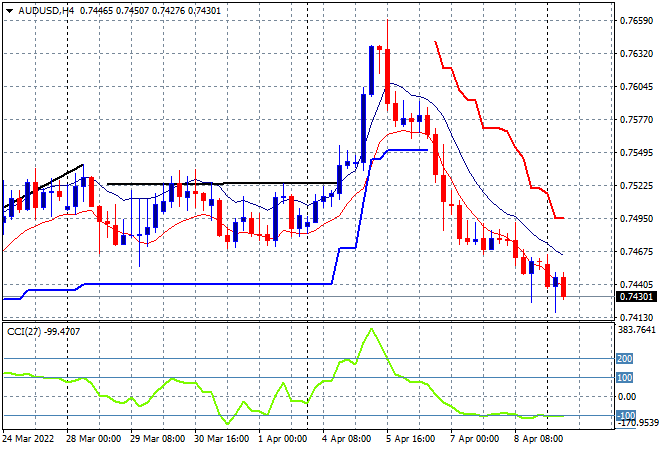Open the chart dropdown triangle beside AUDUSD,H4
The width and height of the screenshot is (660, 450).
pyautogui.click(x=9, y=11)
